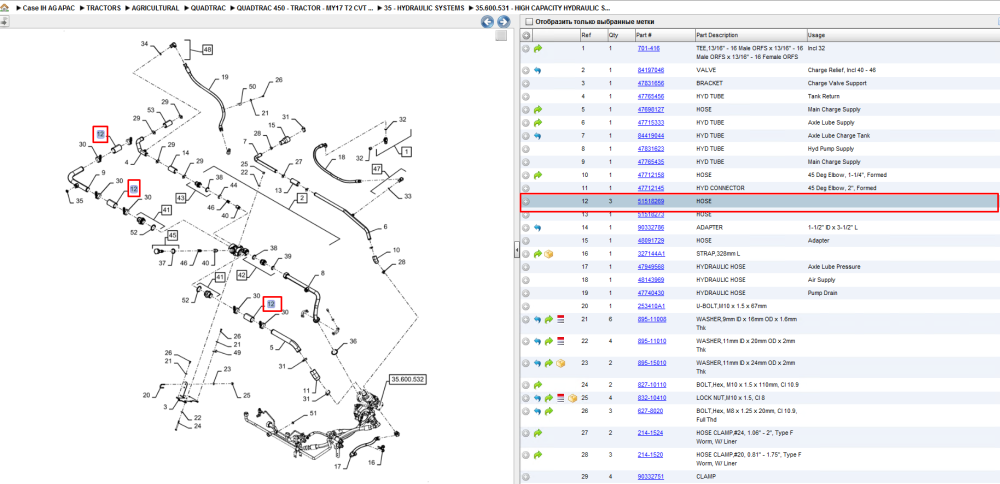The width and height of the screenshot is (1000, 484).
Task: Click the add-all circle in table header
Action: tap(526, 35)
